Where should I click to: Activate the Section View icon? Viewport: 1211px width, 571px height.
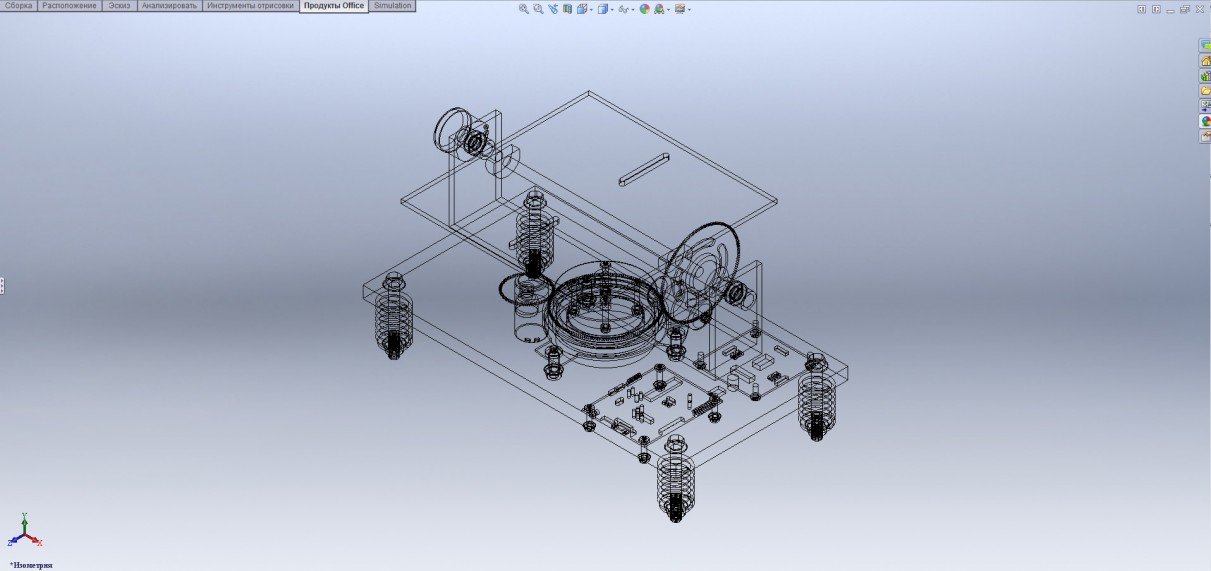point(567,9)
